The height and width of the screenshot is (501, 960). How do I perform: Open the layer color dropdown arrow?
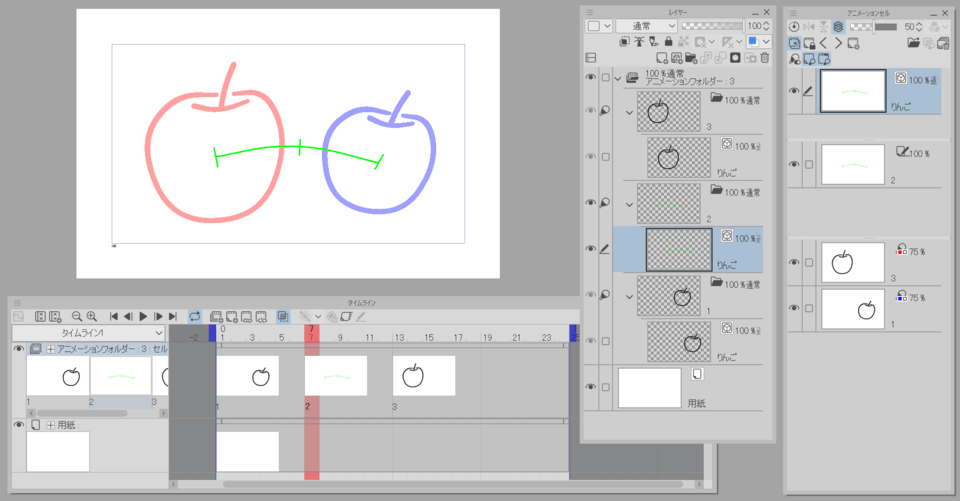click(766, 42)
